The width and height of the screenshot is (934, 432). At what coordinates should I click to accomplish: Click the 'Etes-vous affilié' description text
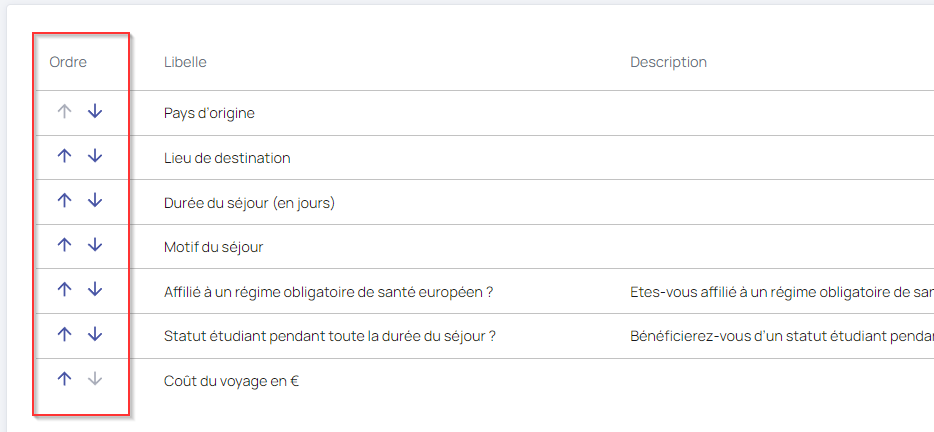point(780,292)
